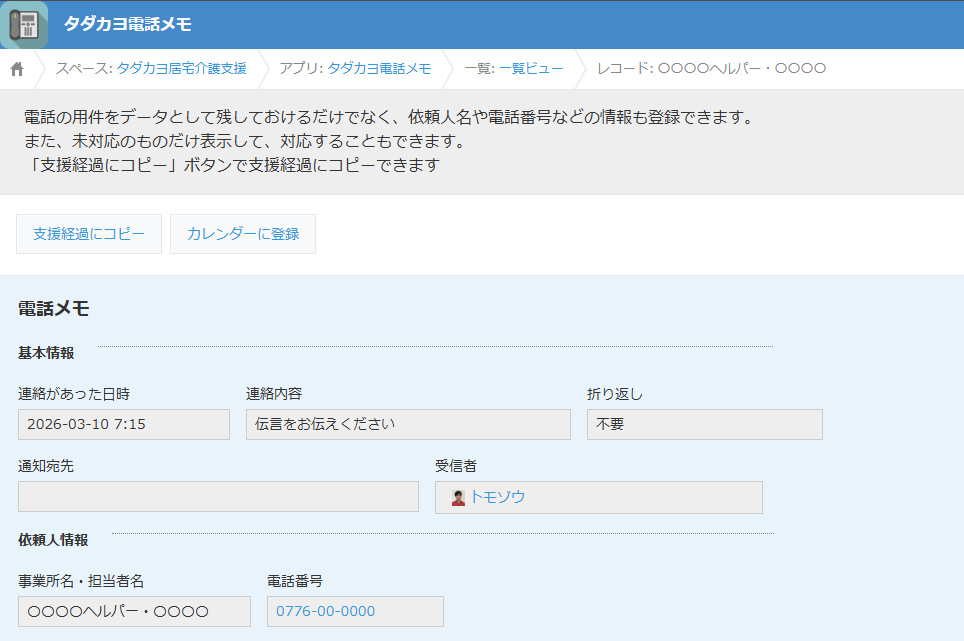The width and height of the screenshot is (964, 641).
Task: Click the 依頼人情報 group label
Action: point(53,539)
